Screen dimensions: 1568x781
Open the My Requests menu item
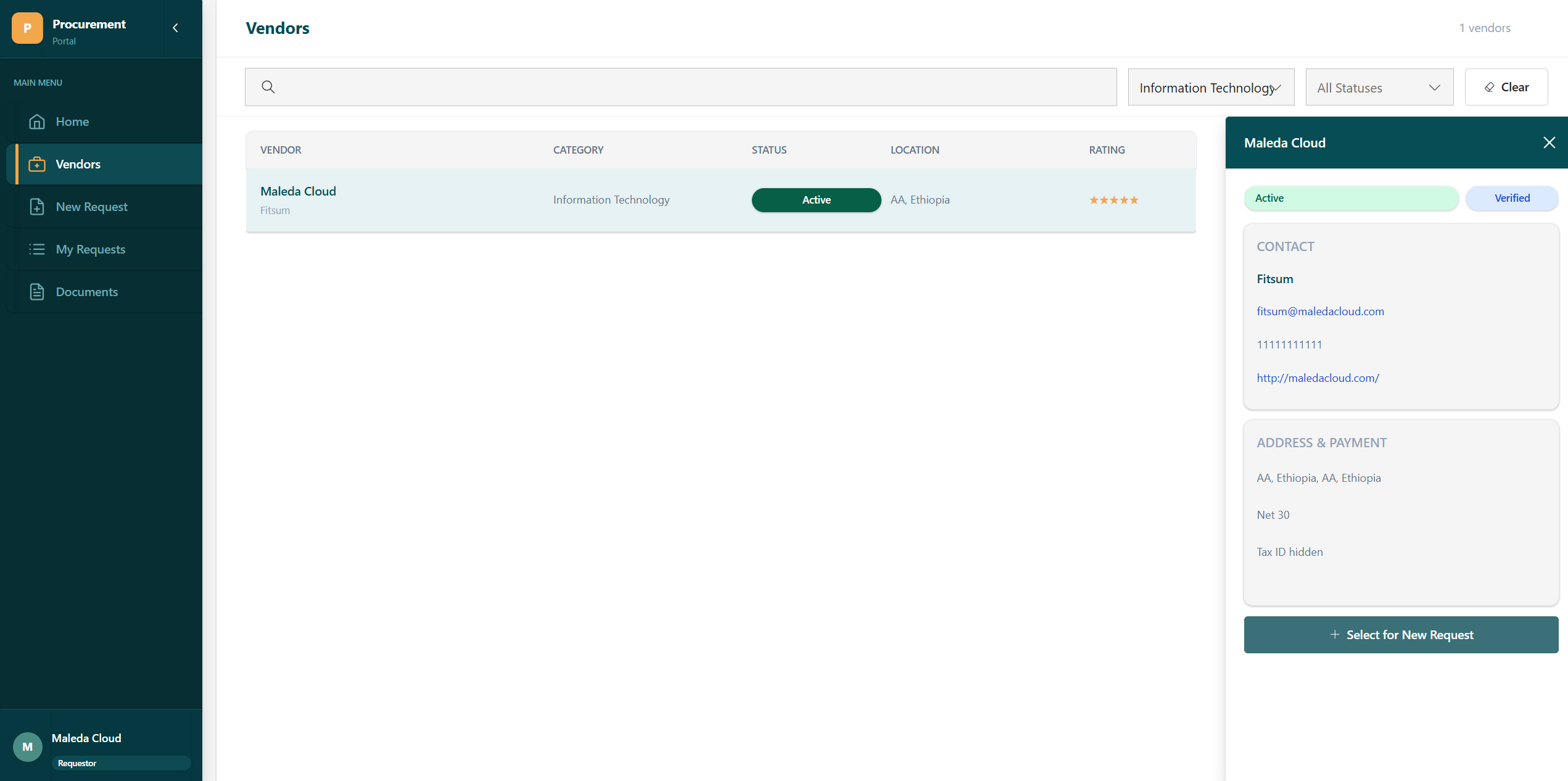click(x=104, y=249)
